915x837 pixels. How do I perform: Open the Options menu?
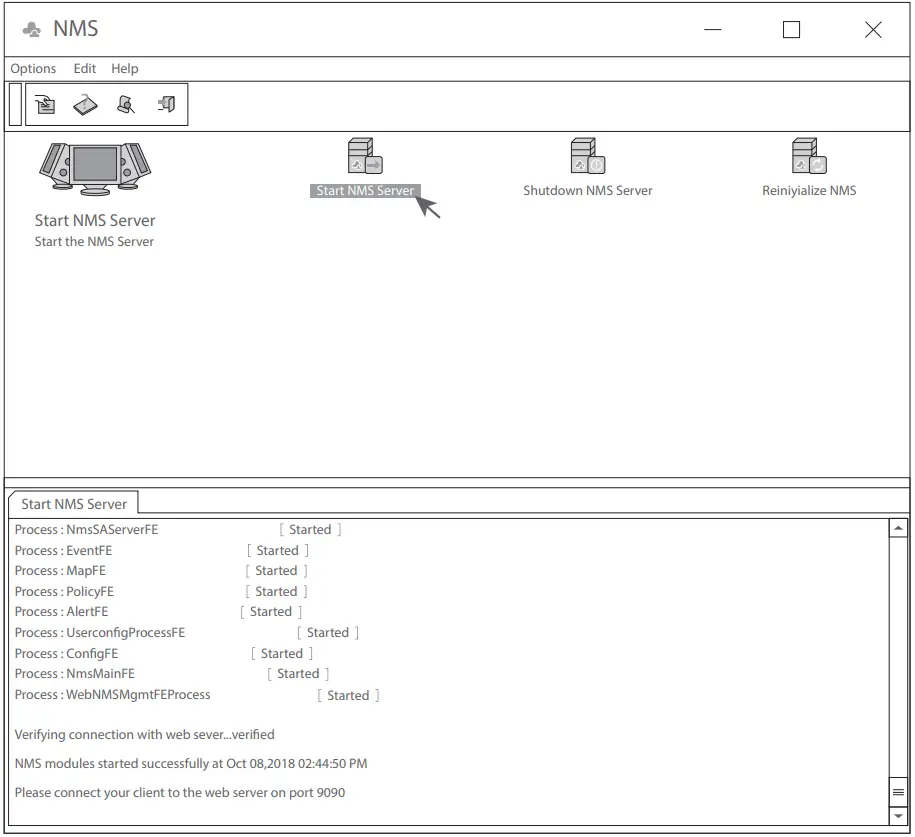tap(33, 68)
